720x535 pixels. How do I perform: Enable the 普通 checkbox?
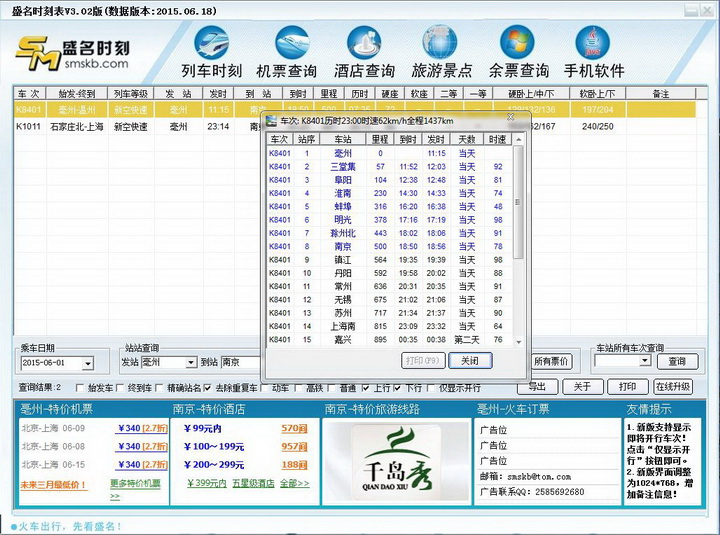coord(332,388)
